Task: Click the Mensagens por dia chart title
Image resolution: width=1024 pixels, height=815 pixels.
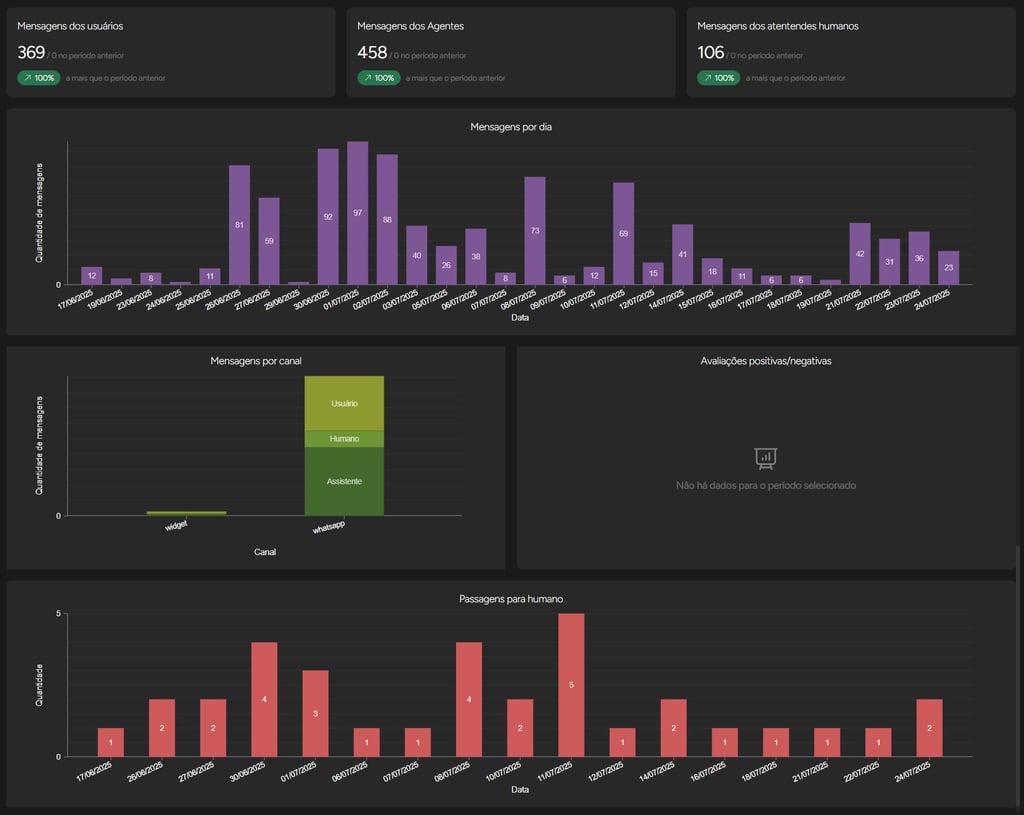Action: click(x=511, y=127)
